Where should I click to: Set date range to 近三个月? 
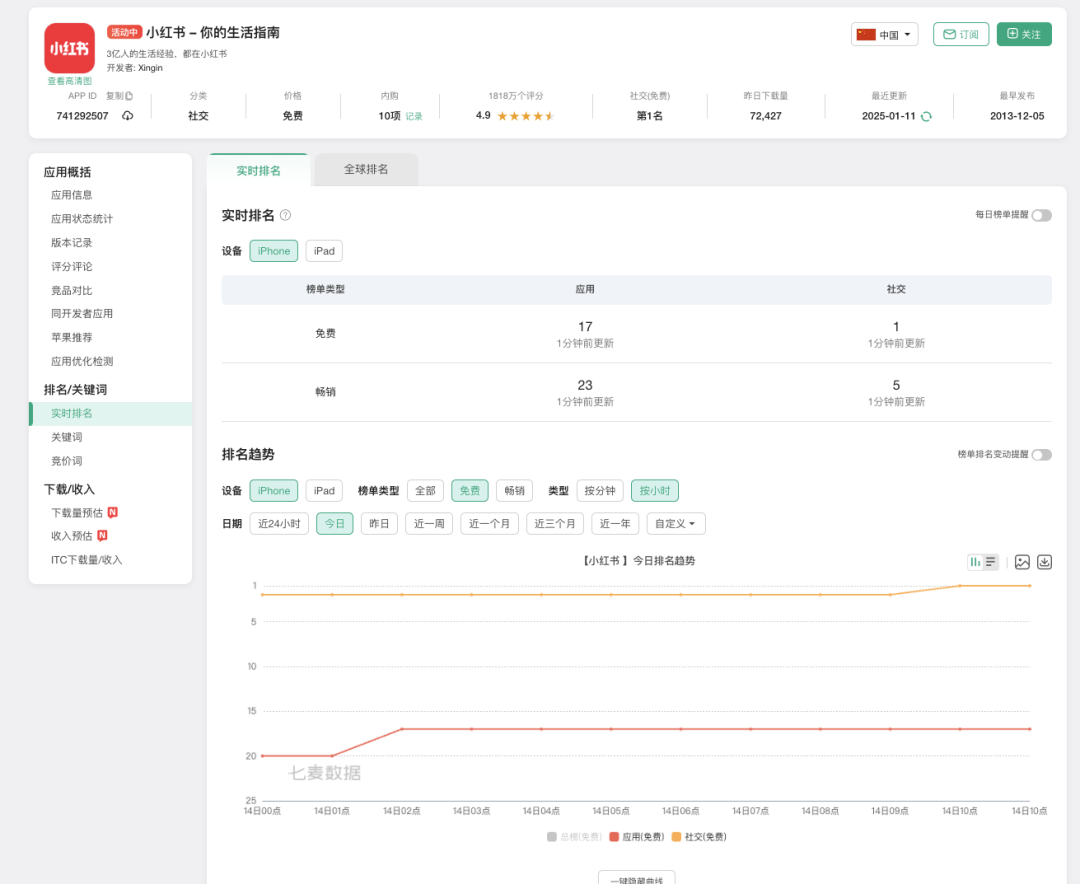click(555, 524)
